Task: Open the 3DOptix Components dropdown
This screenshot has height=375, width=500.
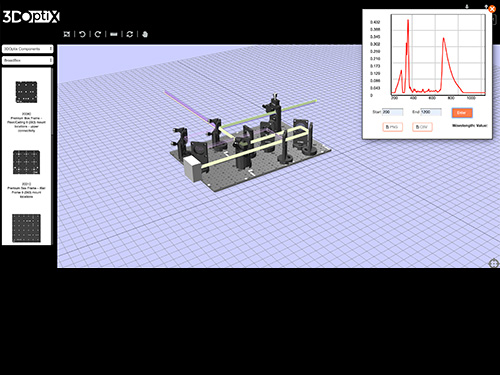Action: (28, 49)
